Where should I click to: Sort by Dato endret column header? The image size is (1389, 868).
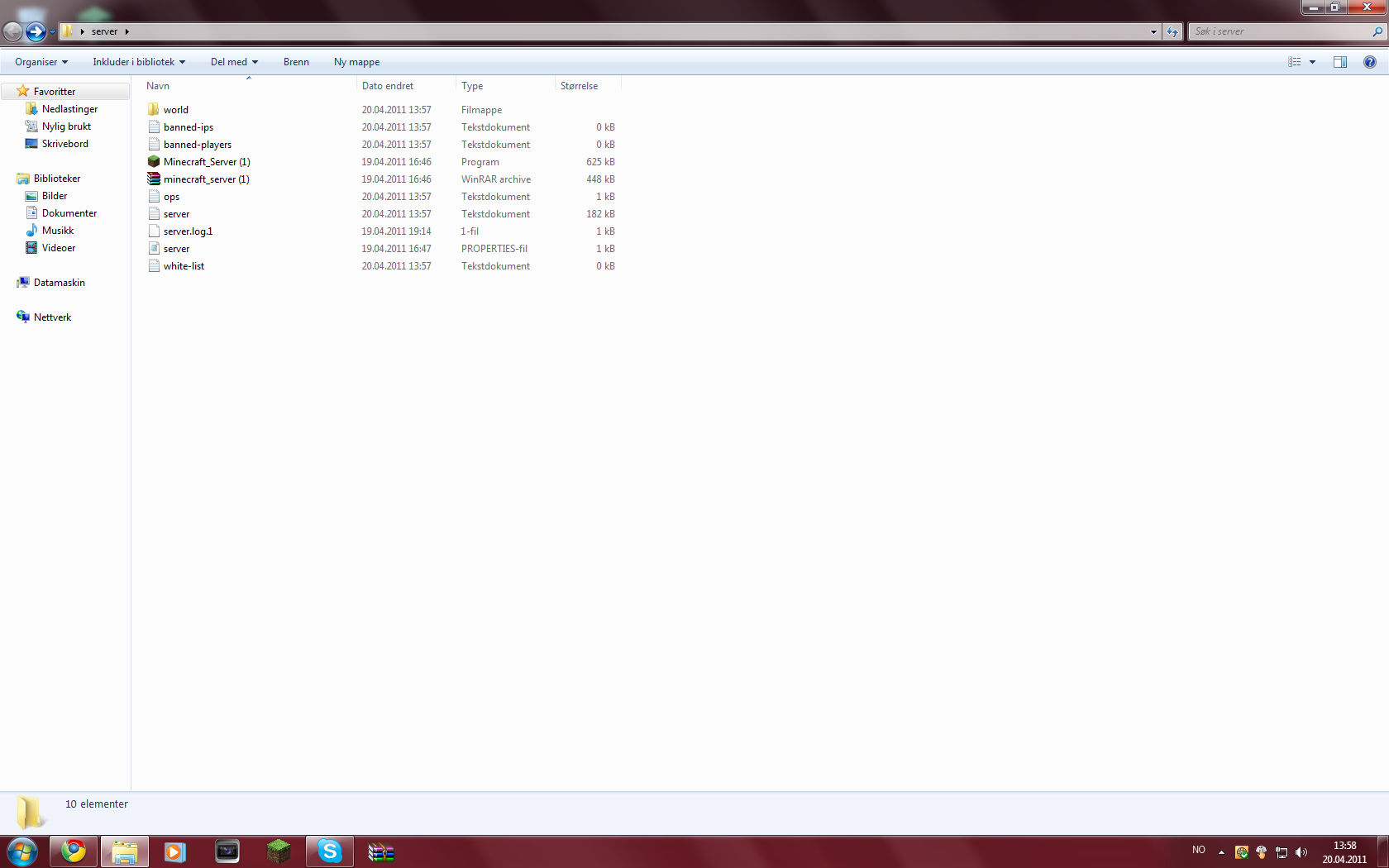click(406, 86)
